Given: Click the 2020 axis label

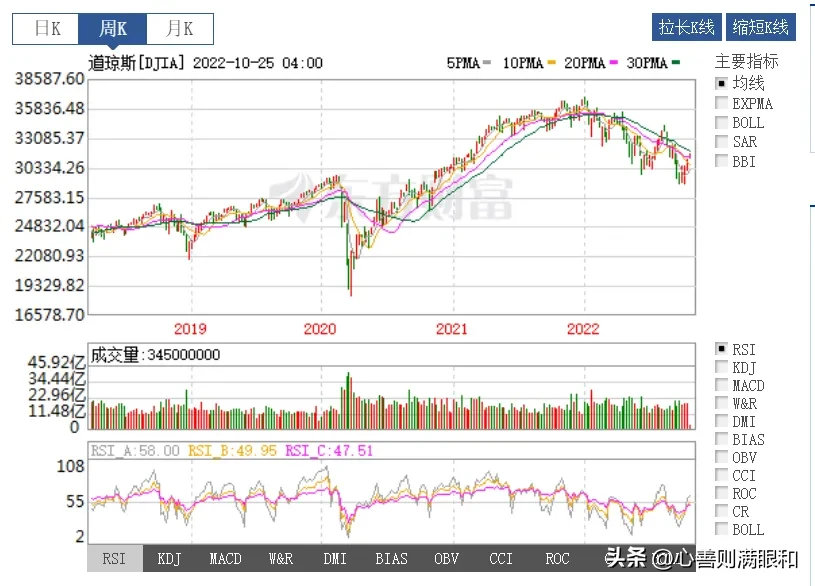Looking at the screenshot, I should click(x=320, y=329).
